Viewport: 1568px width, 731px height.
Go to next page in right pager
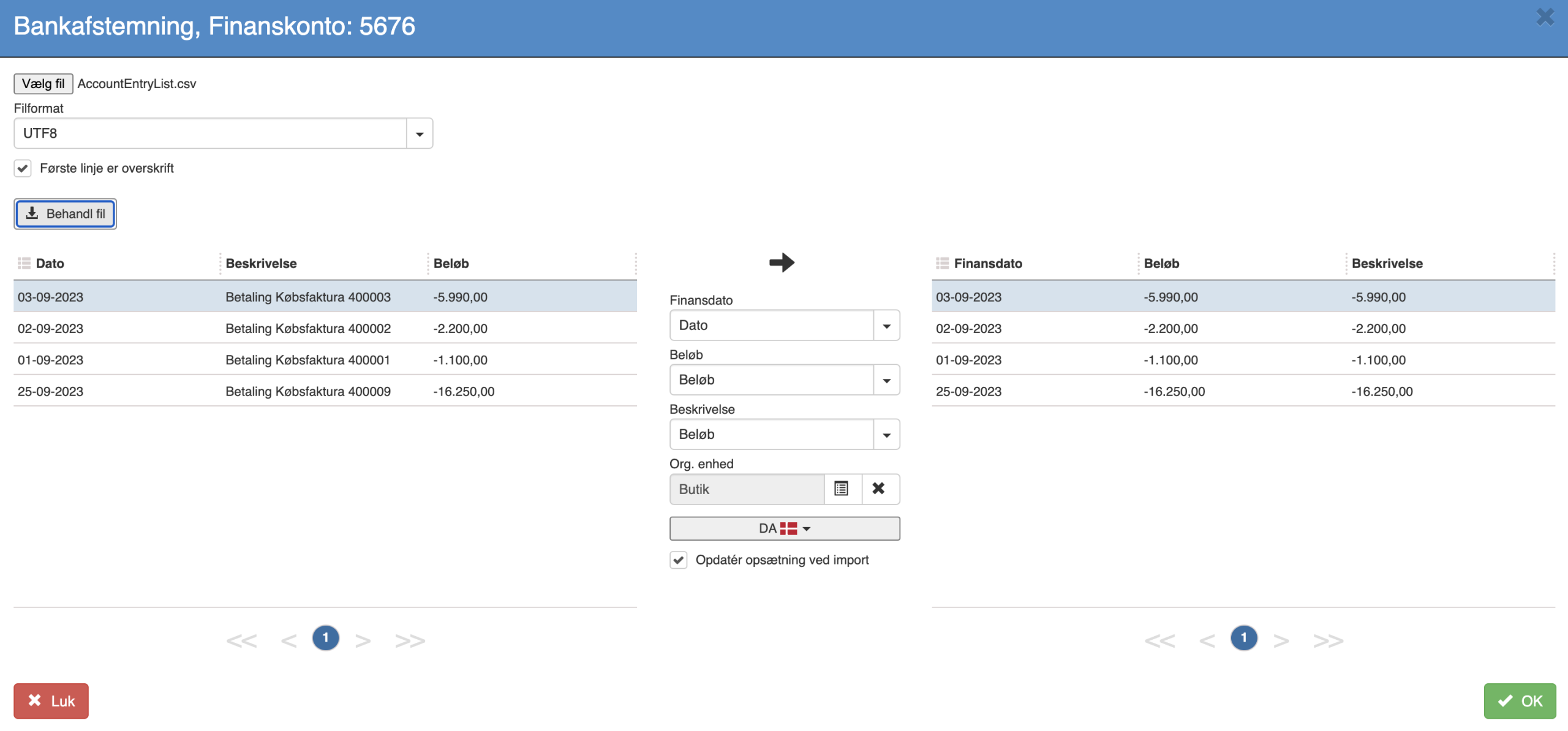(x=1281, y=640)
